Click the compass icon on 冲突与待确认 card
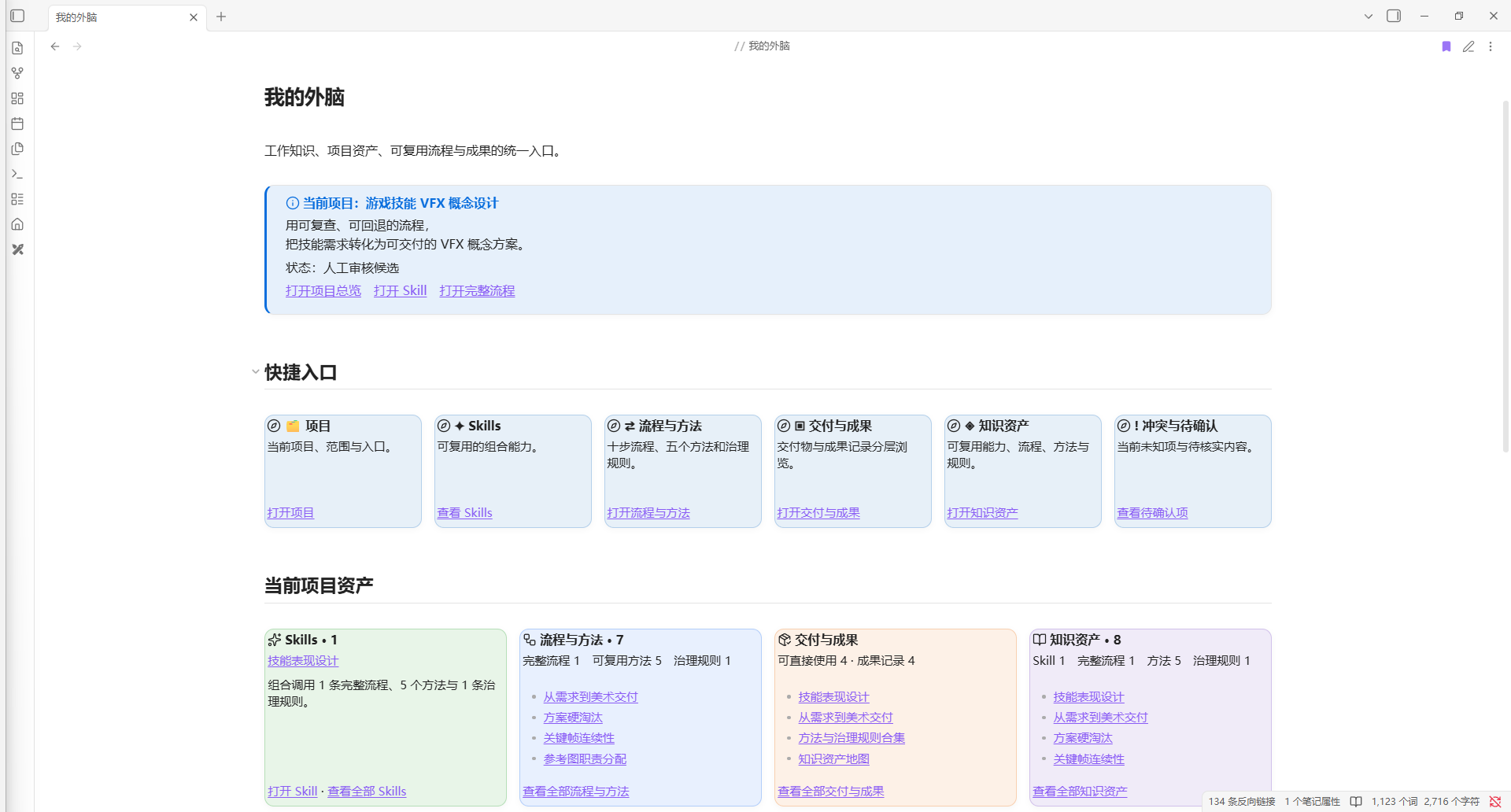The width and height of the screenshot is (1511, 812). (1124, 426)
